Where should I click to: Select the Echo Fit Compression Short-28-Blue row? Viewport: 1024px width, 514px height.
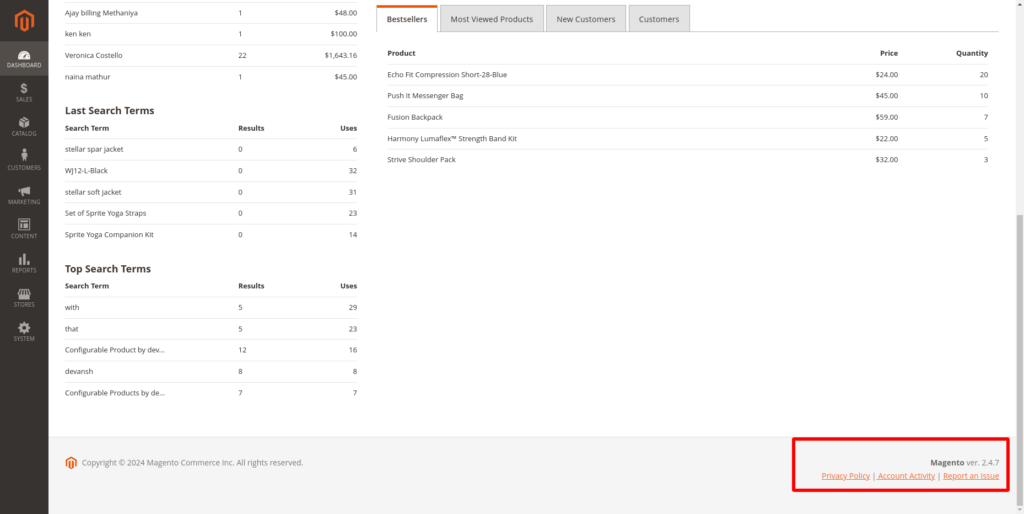pyautogui.click(x=687, y=74)
